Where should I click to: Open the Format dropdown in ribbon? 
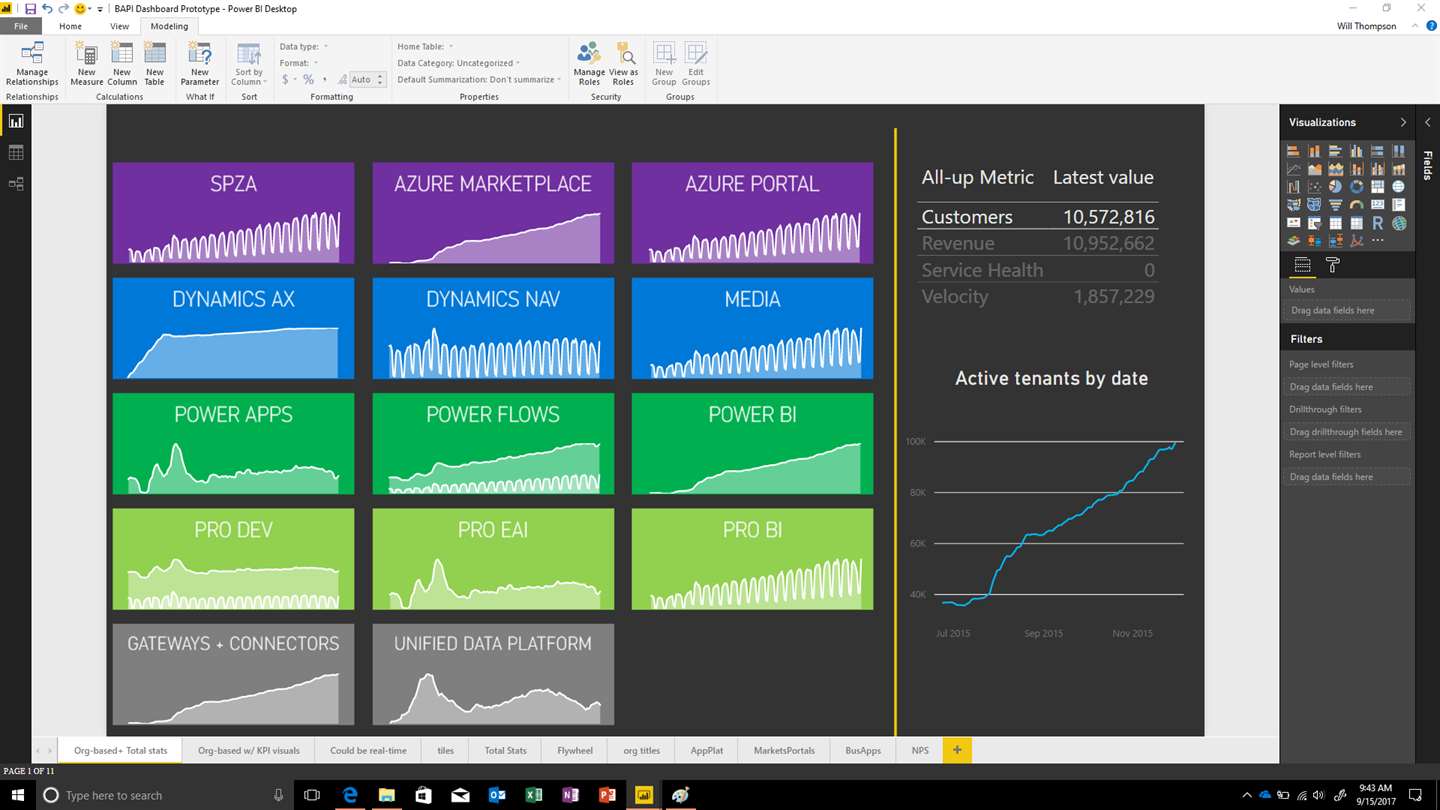pos(299,63)
